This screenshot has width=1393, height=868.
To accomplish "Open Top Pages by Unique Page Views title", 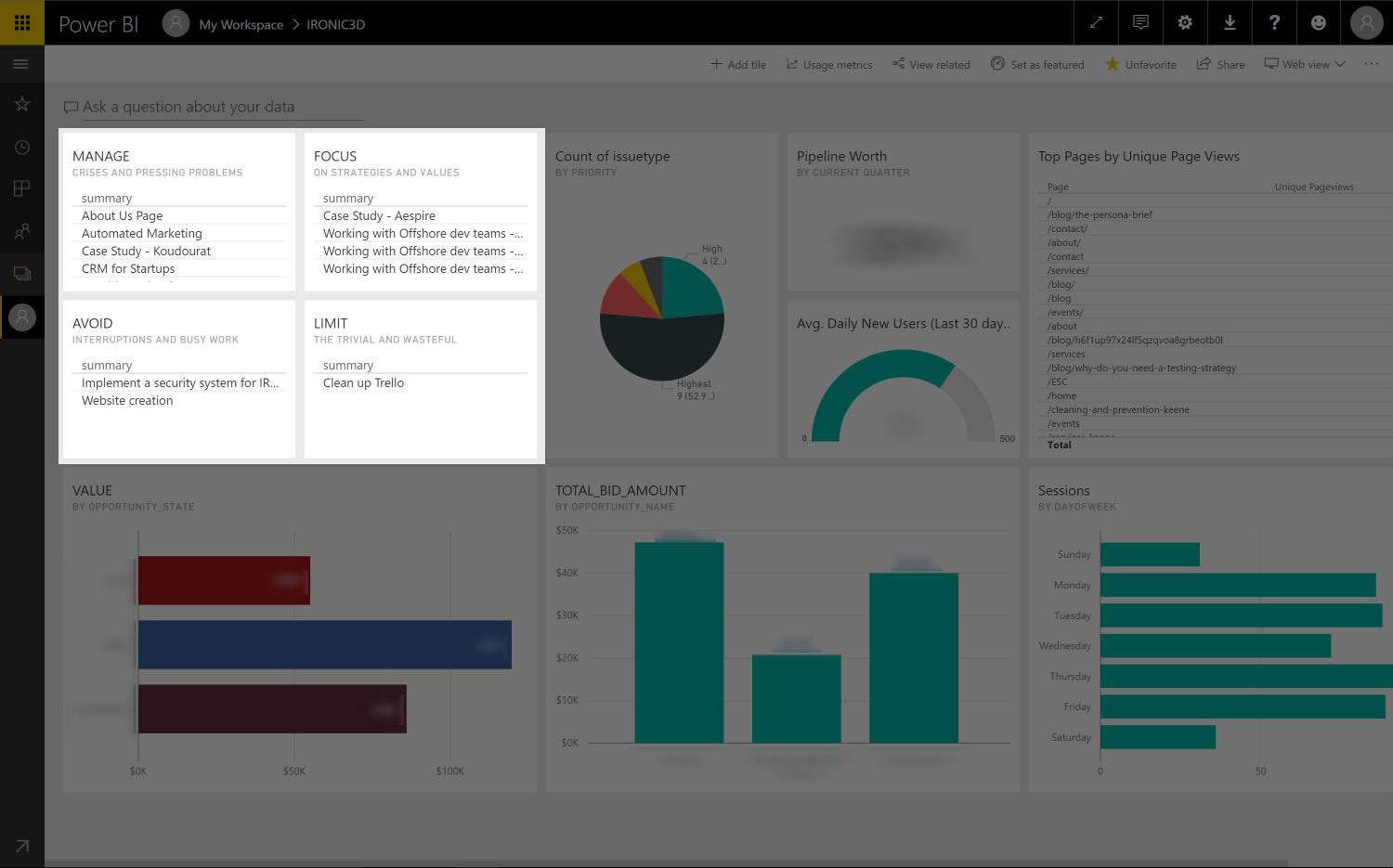I will tap(1139, 156).
